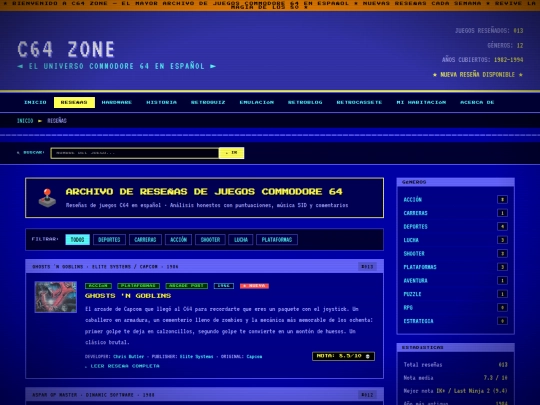The width and height of the screenshot is (540, 405).
Task: Filter reviews by Deportes
Action: (x=109, y=240)
